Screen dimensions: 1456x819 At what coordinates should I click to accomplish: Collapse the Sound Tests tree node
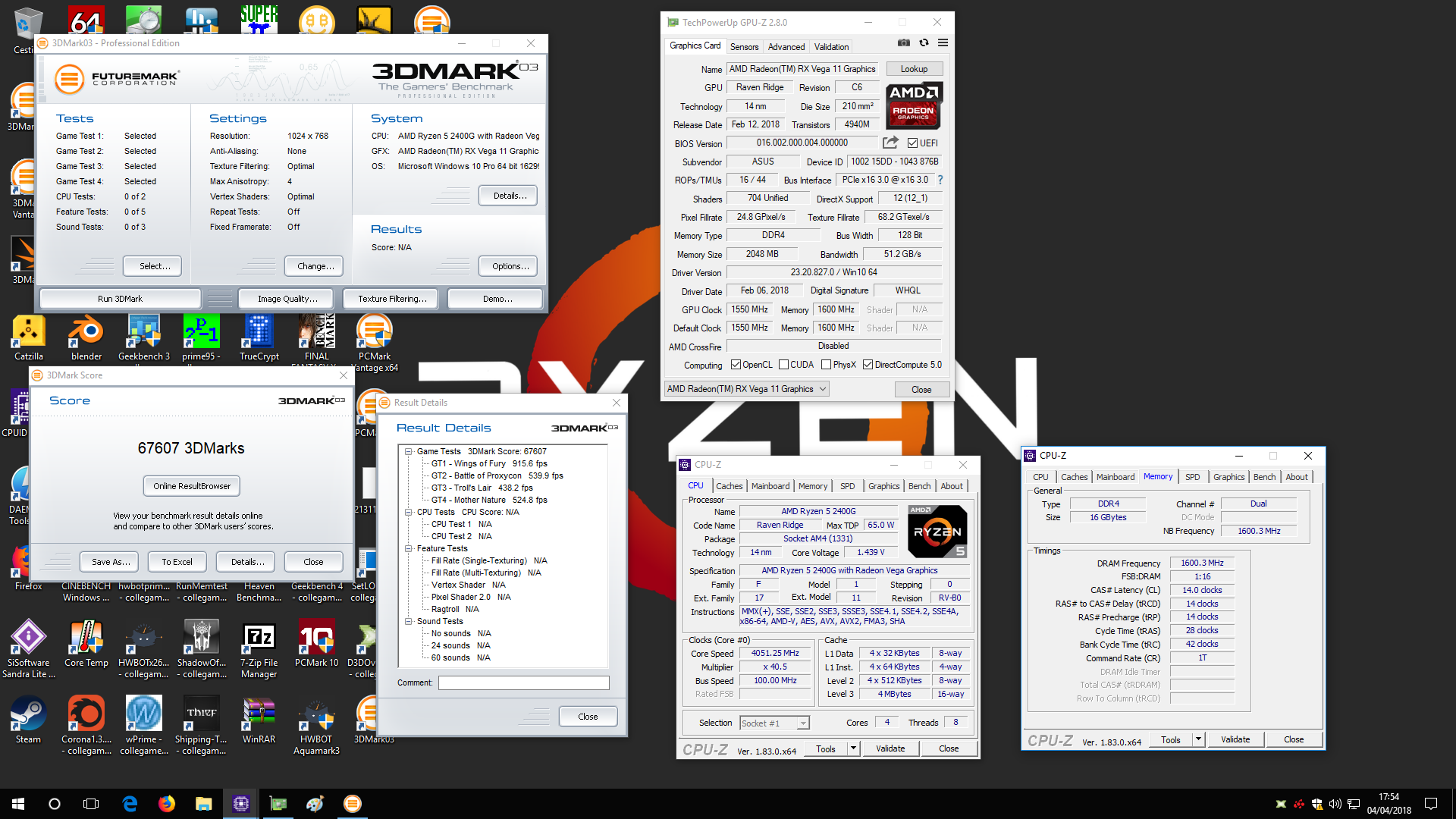pyautogui.click(x=408, y=622)
